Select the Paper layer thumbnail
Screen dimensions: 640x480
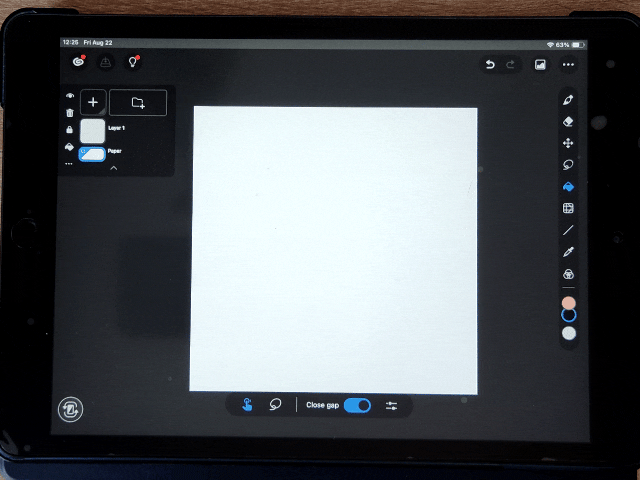click(92, 154)
